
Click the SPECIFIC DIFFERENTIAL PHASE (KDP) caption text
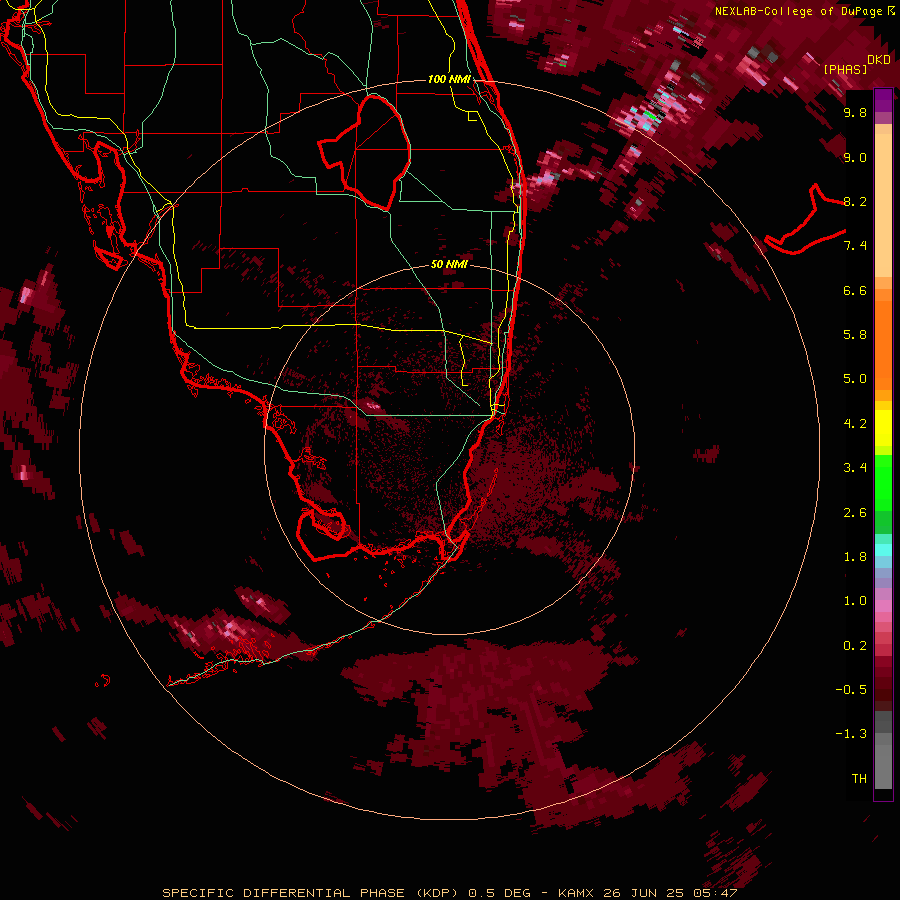pyautogui.click(x=310, y=893)
